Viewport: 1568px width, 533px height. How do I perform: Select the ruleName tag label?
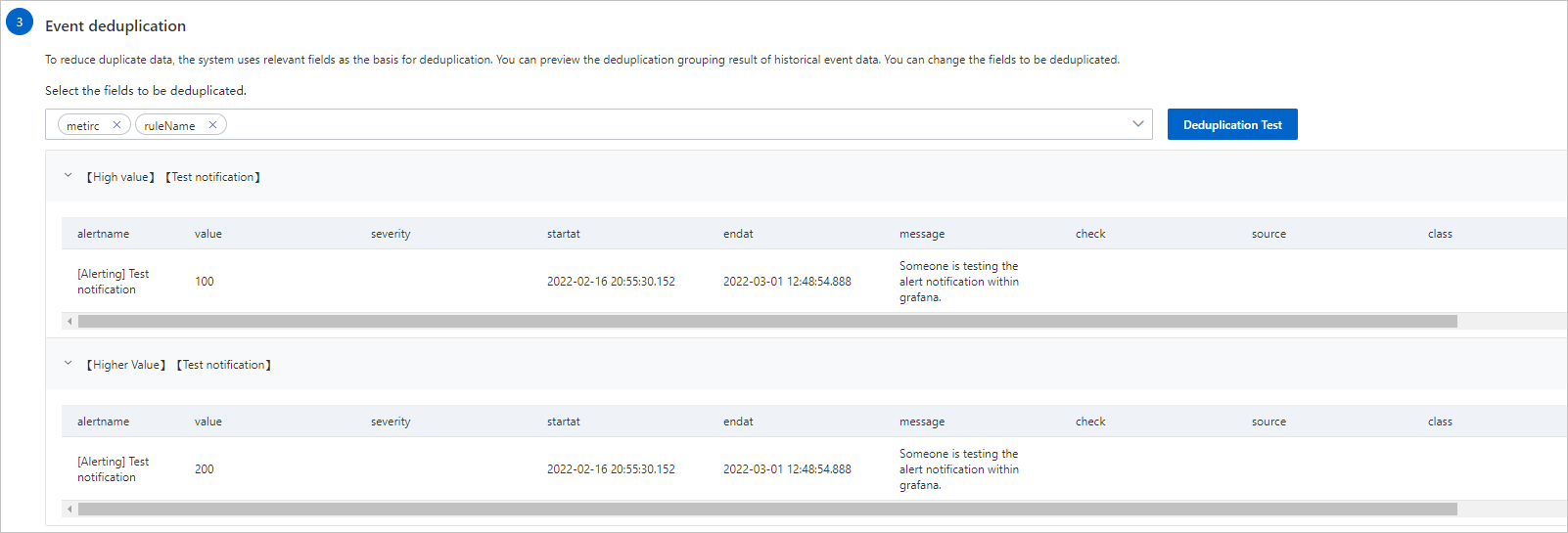[169, 126]
